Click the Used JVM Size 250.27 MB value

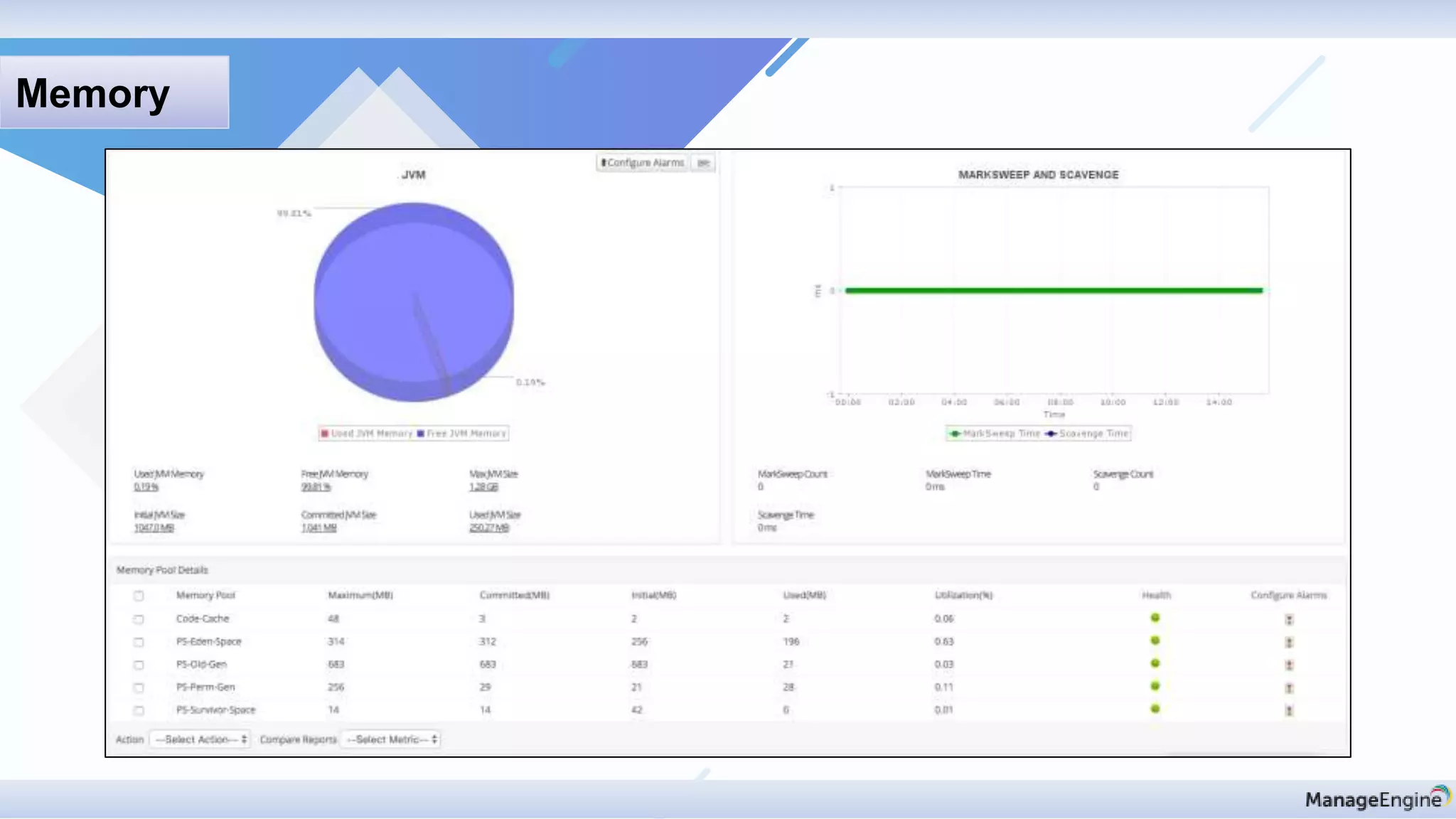coord(489,528)
